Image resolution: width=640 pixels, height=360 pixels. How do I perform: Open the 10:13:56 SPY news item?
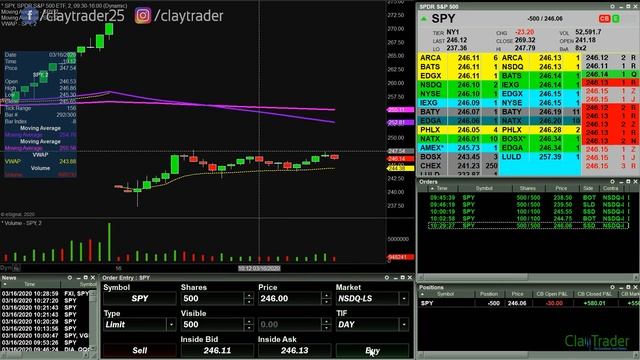(45, 328)
